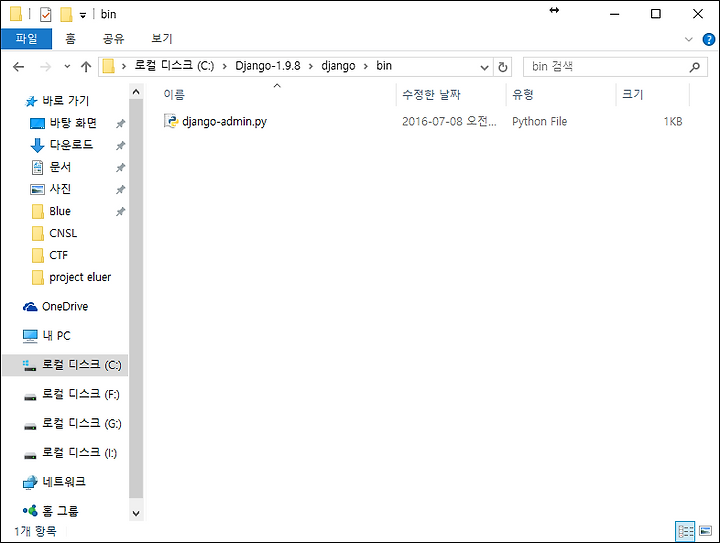Expand the chevron after django in path

[x=366, y=67]
